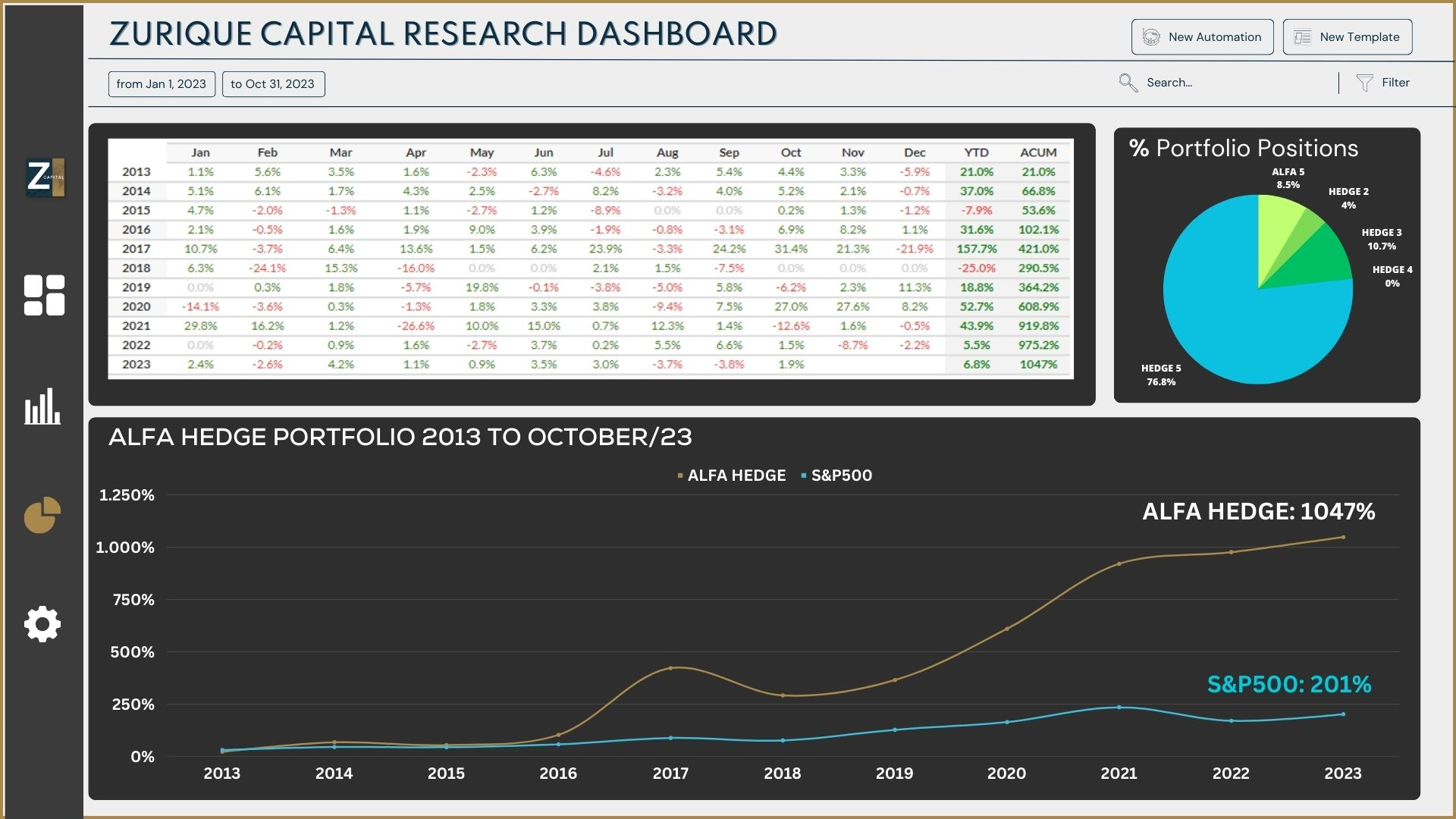The image size is (1456, 819).
Task: Toggle ALFA HEDGE series in chart legend
Action: pyautogui.click(x=736, y=475)
